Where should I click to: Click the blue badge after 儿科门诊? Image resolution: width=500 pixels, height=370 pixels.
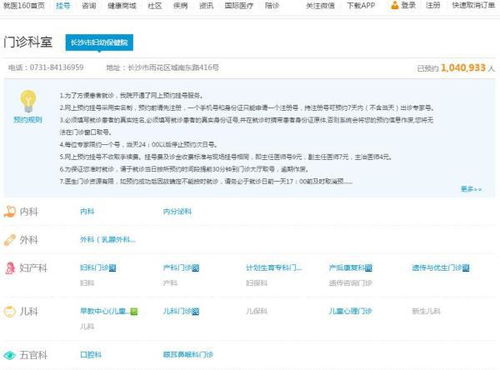point(196,312)
